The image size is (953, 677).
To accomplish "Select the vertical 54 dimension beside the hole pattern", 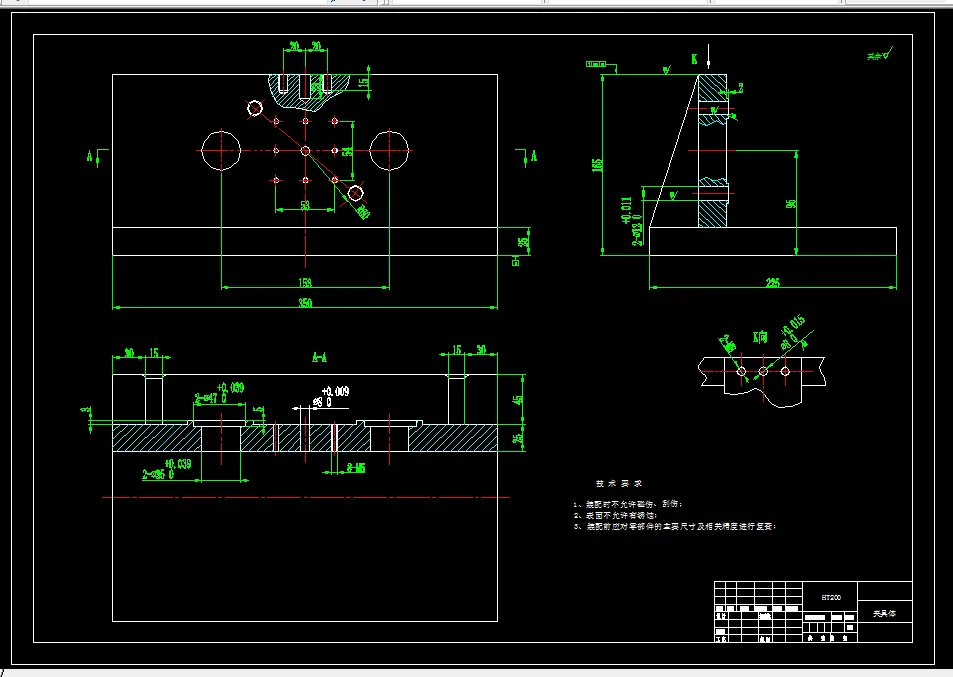I will pyautogui.click(x=348, y=151).
